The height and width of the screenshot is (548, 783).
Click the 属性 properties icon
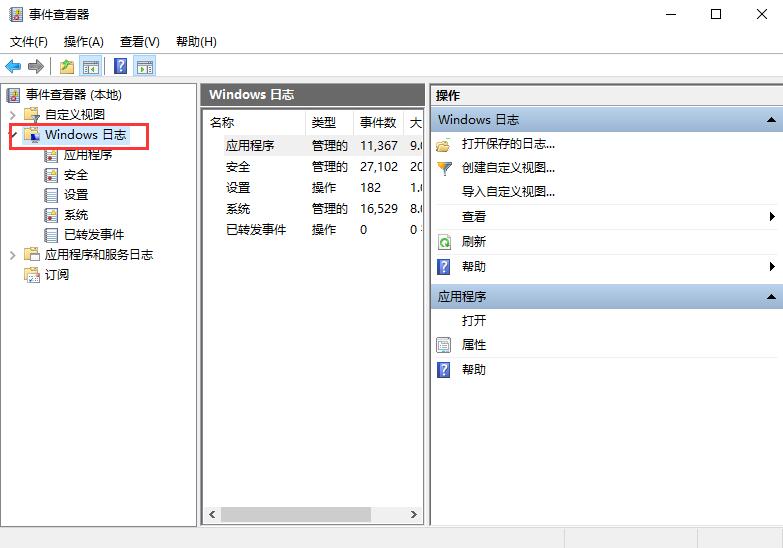tap(444, 345)
